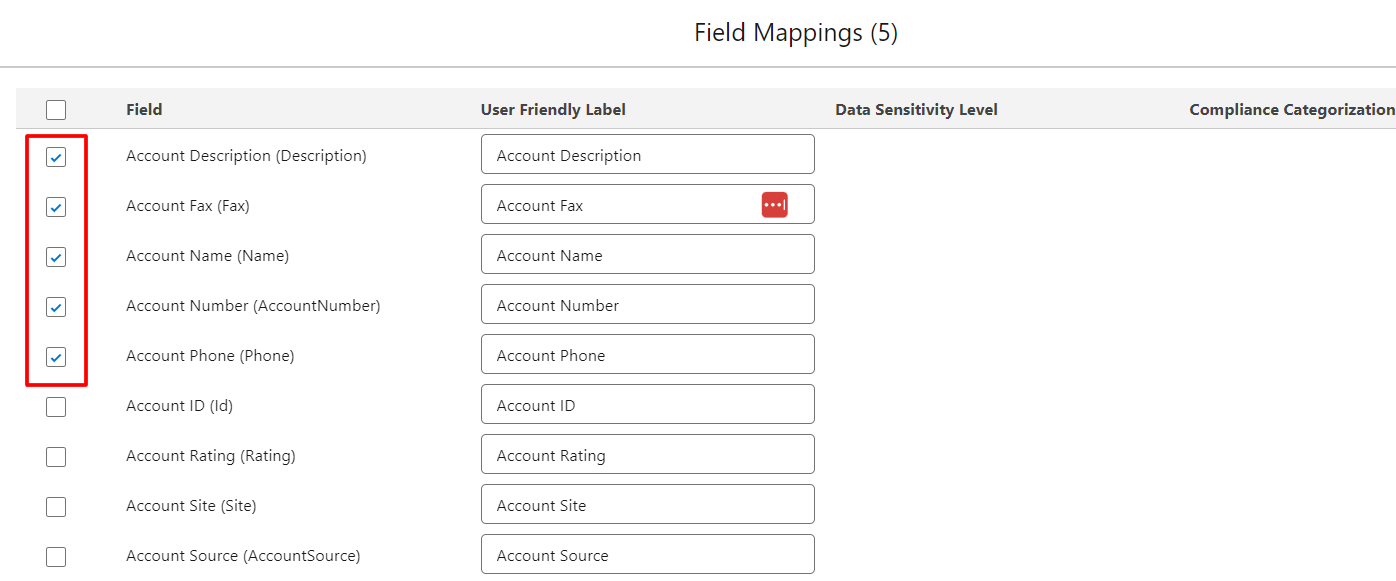This screenshot has height=581, width=1396.
Task: Uncheck the Account Fax checkbox
Action: point(56,207)
